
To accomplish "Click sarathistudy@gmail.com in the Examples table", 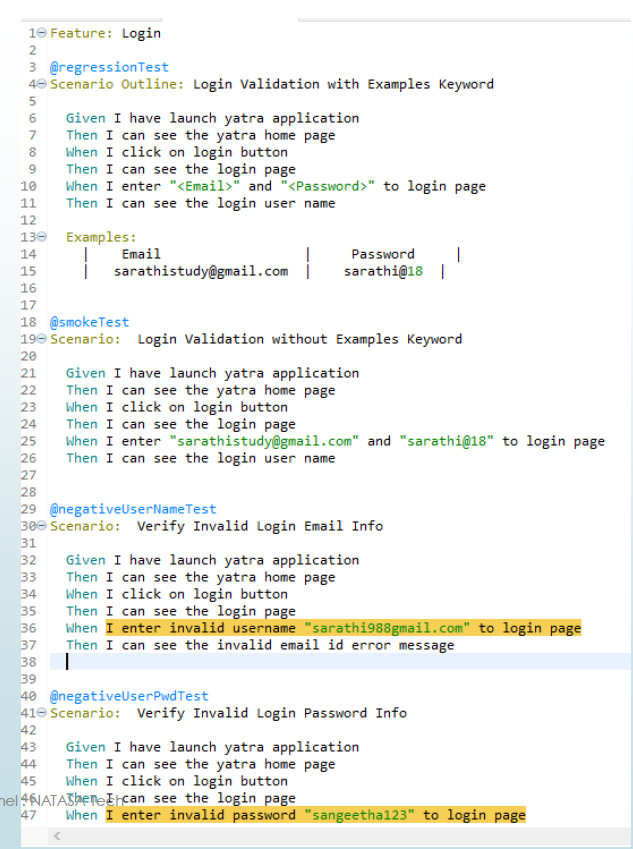I will click(201, 271).
